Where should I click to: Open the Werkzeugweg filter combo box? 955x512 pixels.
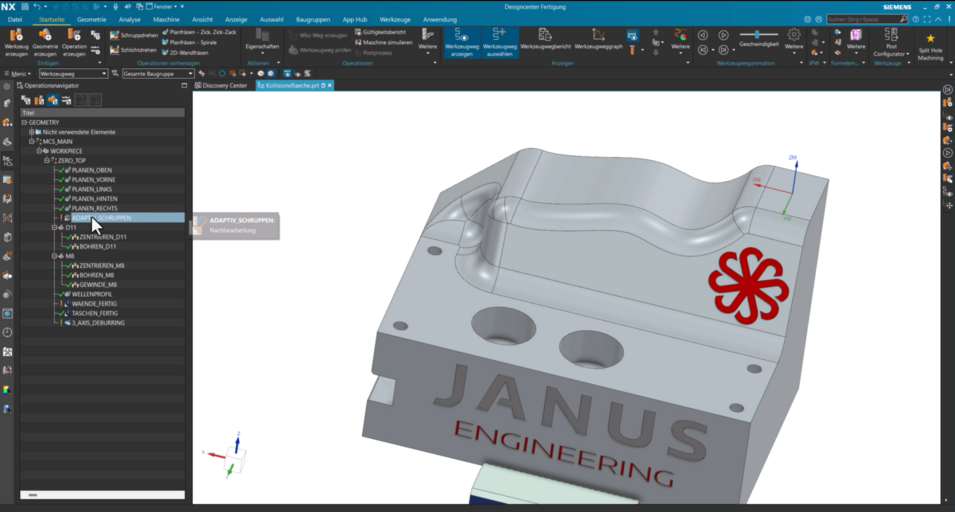point(73,74)
